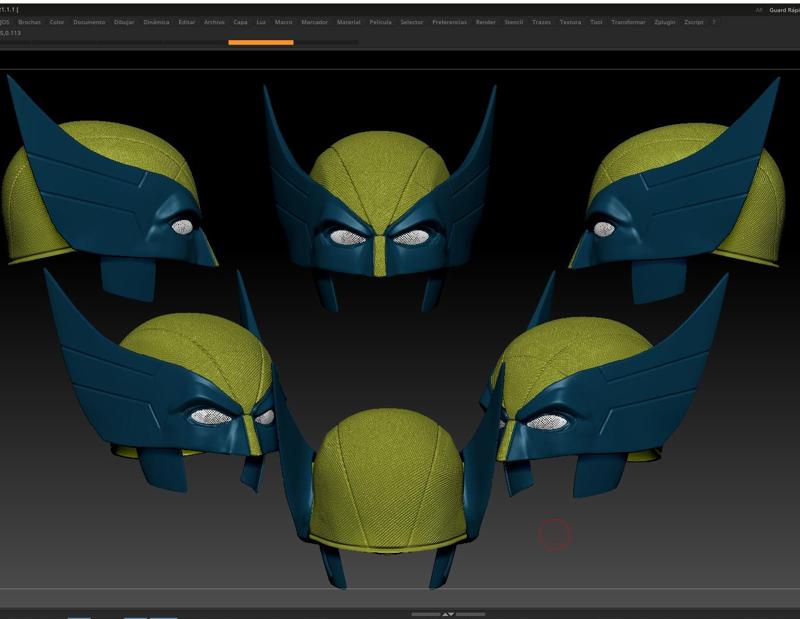800x619 pixels.
Task: Click the lower-left three-quarter view helmet
Action: [x=163, y=383]
